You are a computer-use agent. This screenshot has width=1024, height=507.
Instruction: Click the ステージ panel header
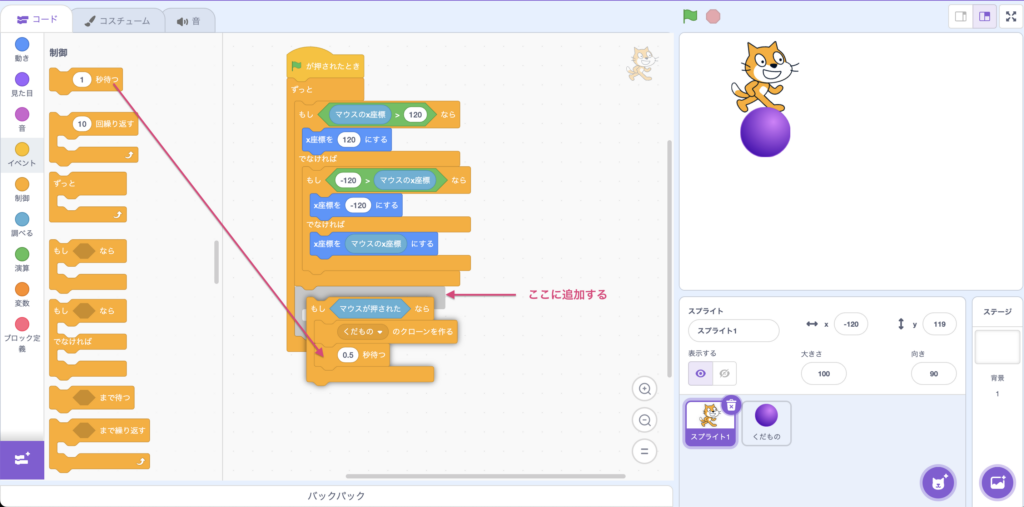(x=997, y=312)
